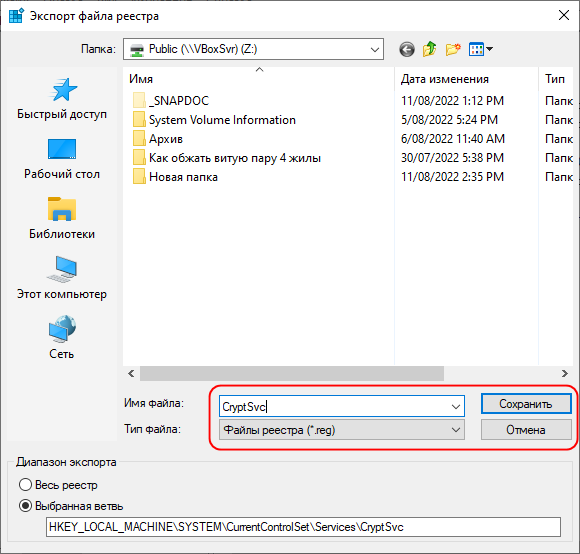
Task: Open the view menu icon
Action: click(480, 49)
